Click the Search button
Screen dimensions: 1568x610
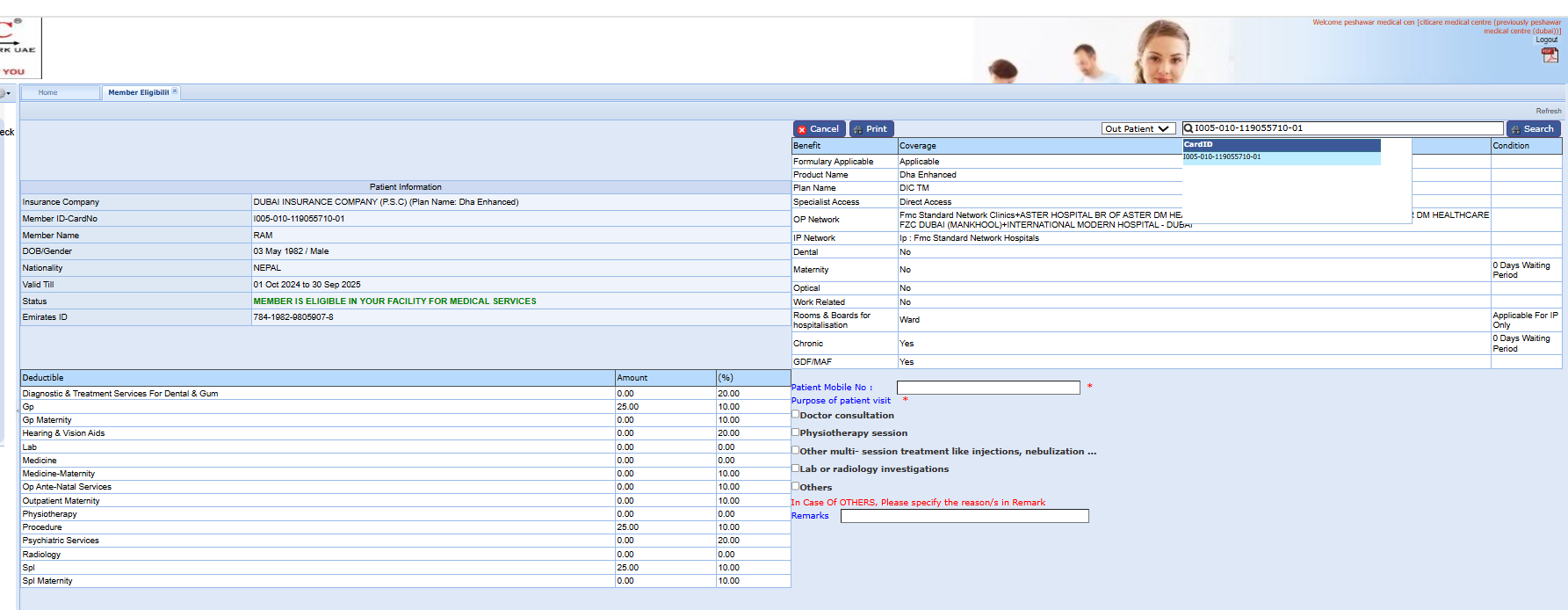pyautogui.click(x=1533, y=129)
